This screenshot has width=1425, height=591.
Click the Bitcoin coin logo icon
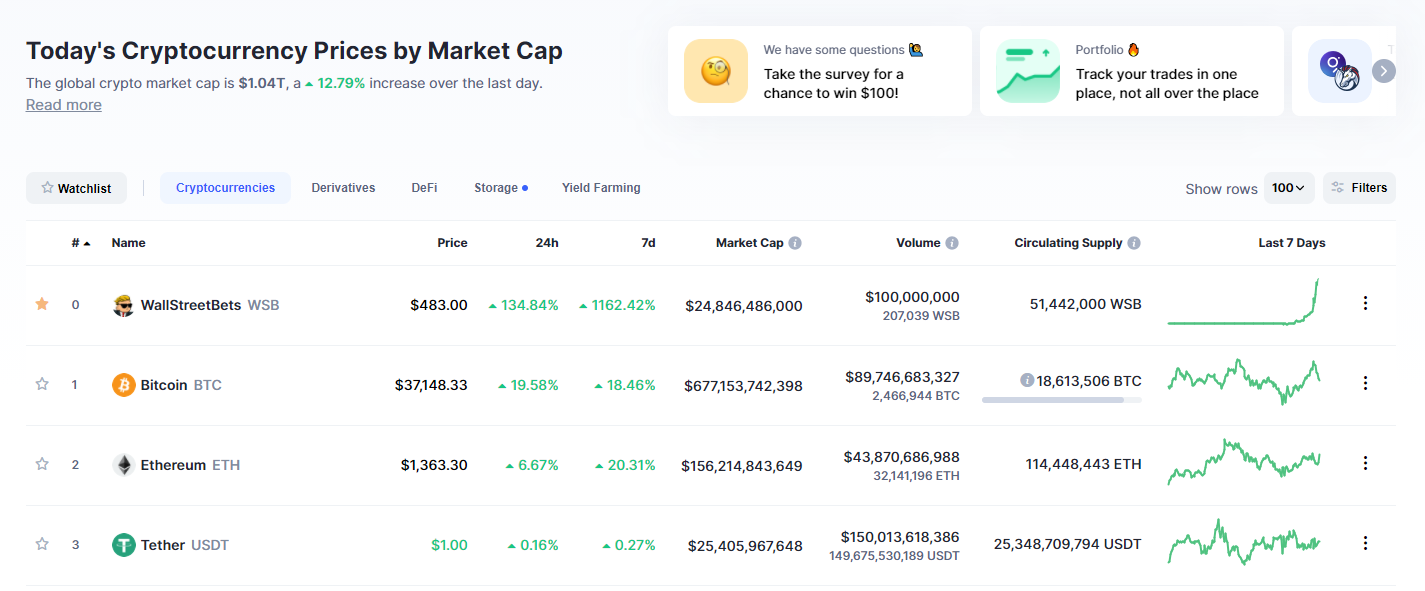tap(123, 385)
